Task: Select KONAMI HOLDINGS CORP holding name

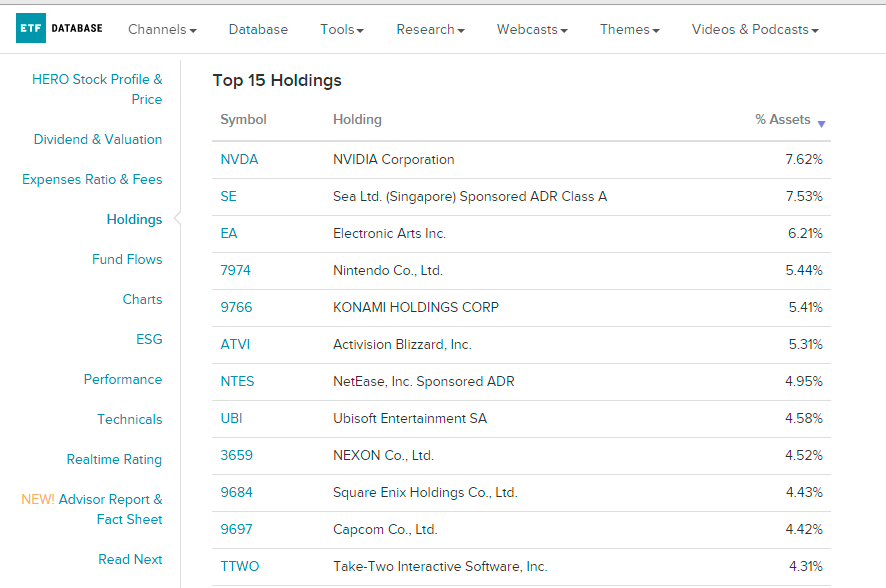Action: pyautogui.click(x=416, y=308)
